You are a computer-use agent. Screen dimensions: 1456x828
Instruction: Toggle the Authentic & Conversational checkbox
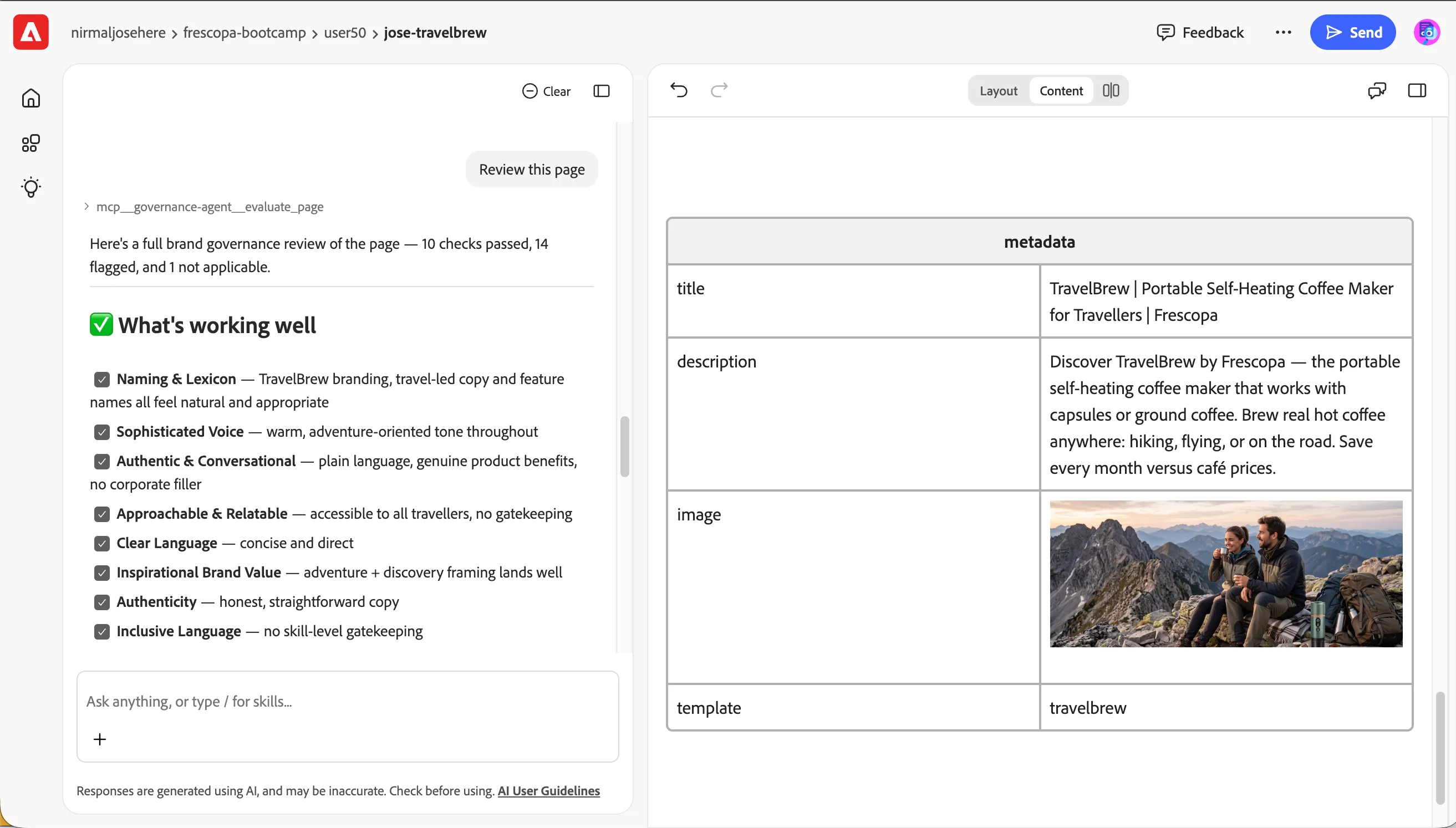pos(102,461)
